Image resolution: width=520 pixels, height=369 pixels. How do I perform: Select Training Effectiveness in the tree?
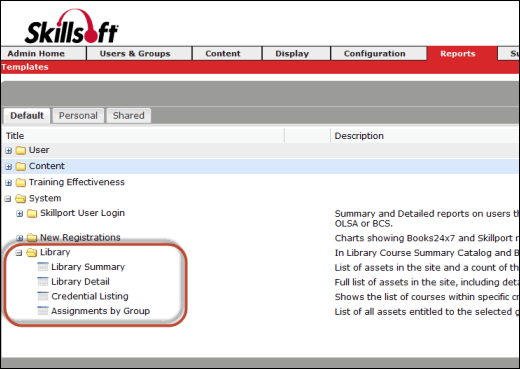77,182
